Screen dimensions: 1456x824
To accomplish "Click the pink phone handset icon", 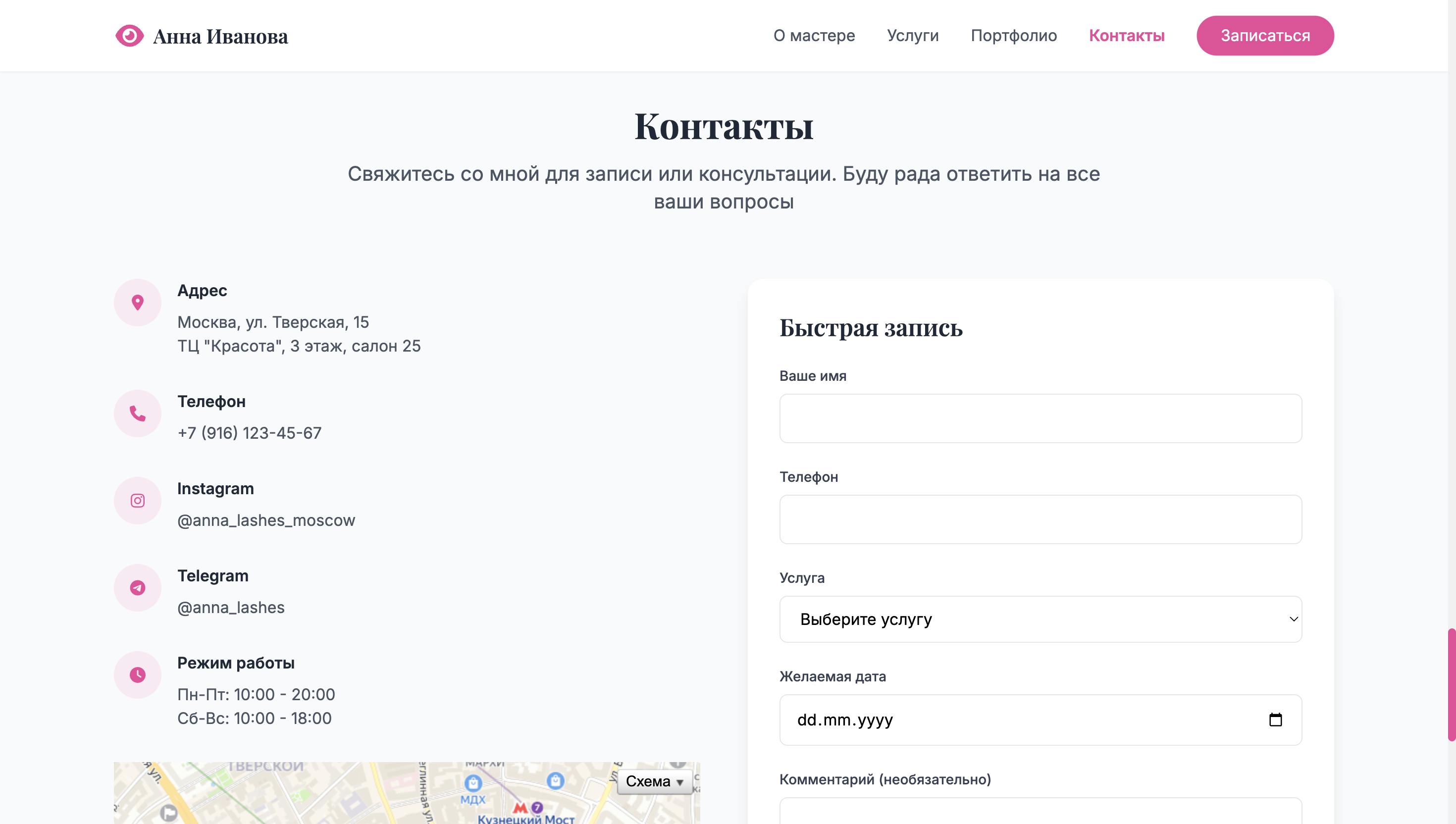I will [x=138, y=413].
